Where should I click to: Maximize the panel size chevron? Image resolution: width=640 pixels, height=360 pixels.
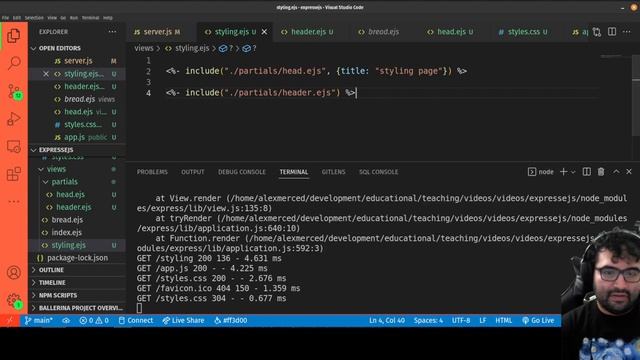[616, 172]
